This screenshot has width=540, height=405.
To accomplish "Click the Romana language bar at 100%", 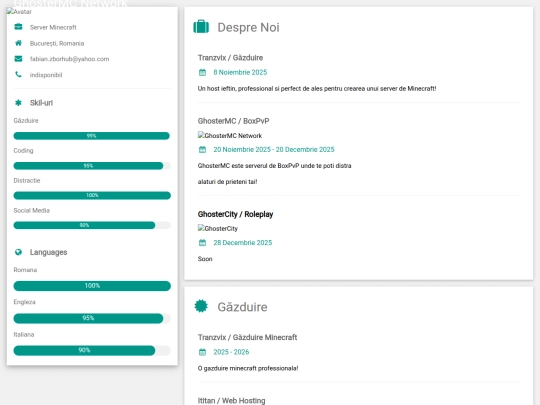I will click(x=92, y=285).
